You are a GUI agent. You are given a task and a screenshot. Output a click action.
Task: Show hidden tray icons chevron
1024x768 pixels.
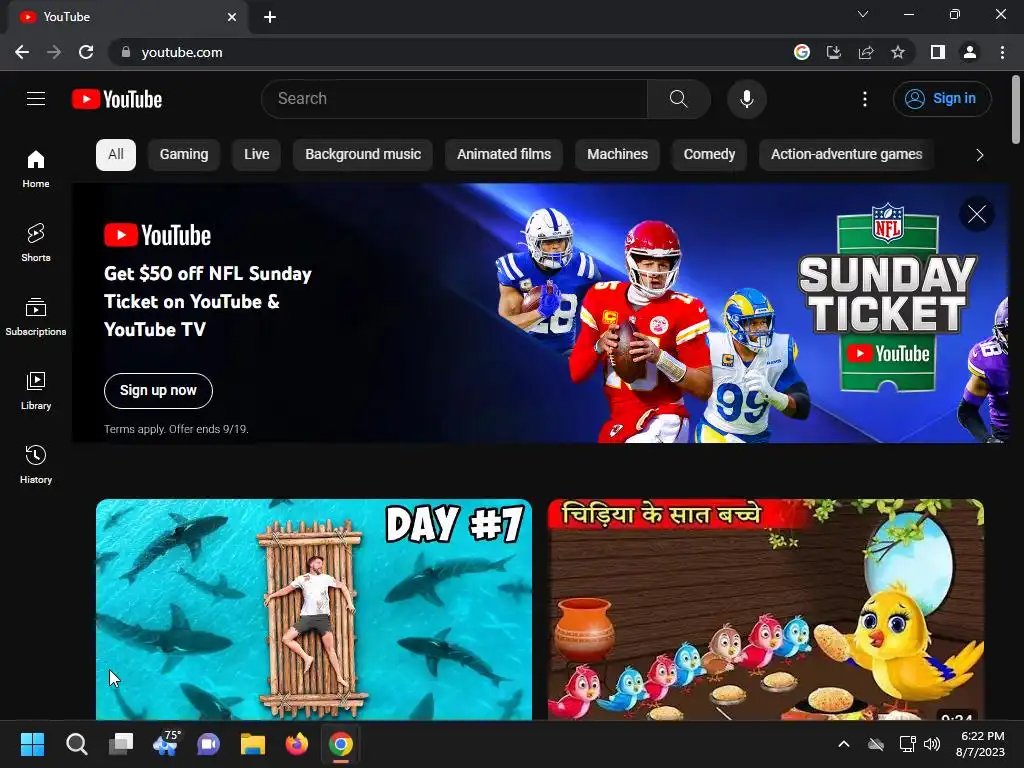click(844, 744)
